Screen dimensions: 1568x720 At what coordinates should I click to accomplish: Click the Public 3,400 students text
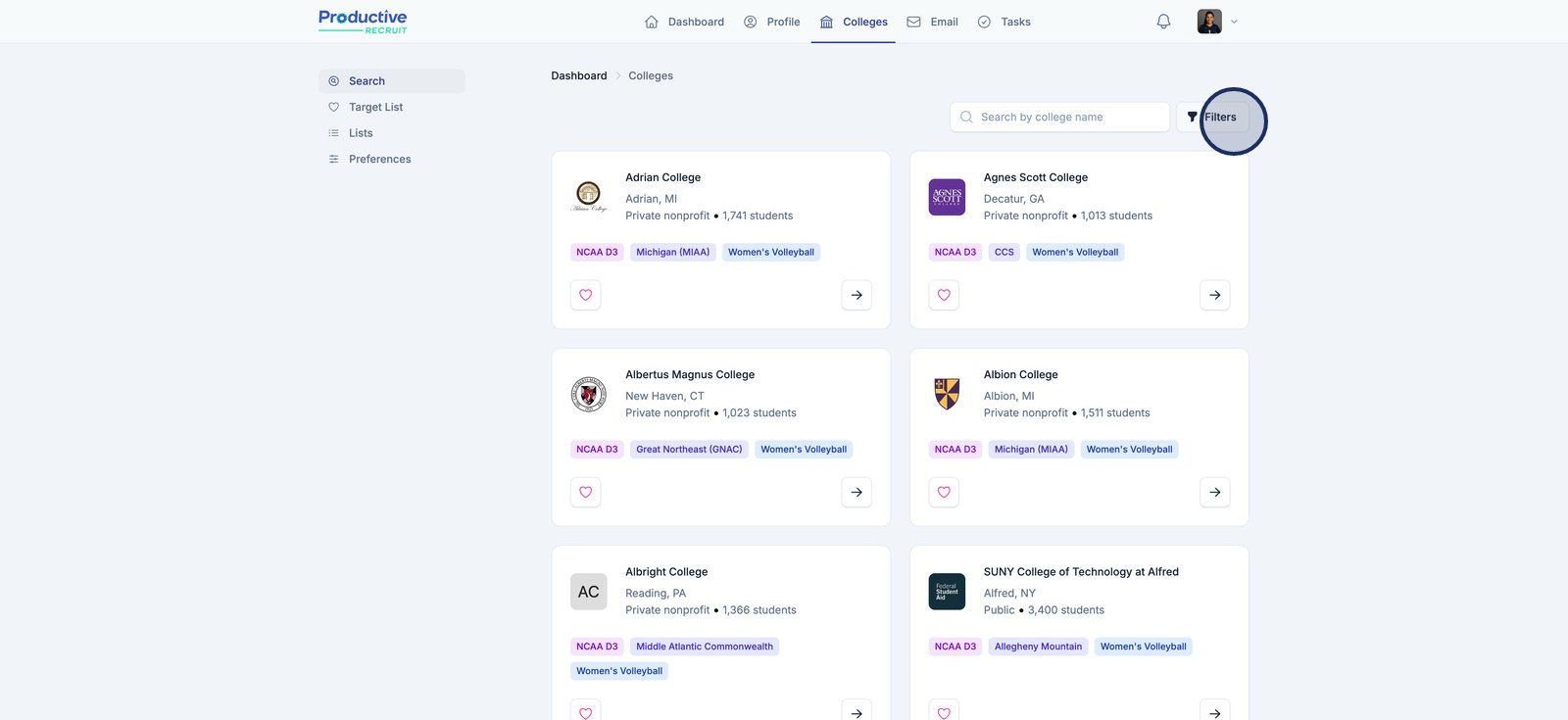pos(1044,610)
